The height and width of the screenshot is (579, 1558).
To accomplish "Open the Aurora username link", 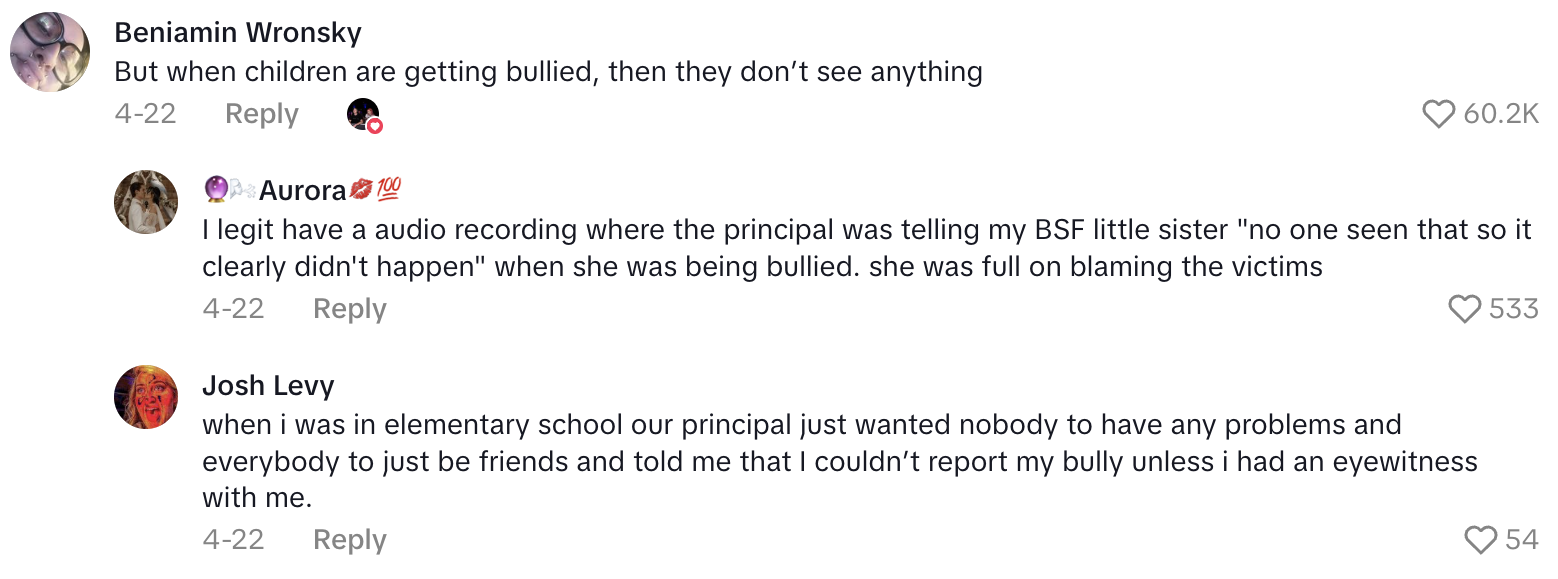I will (x=302, y=190).
